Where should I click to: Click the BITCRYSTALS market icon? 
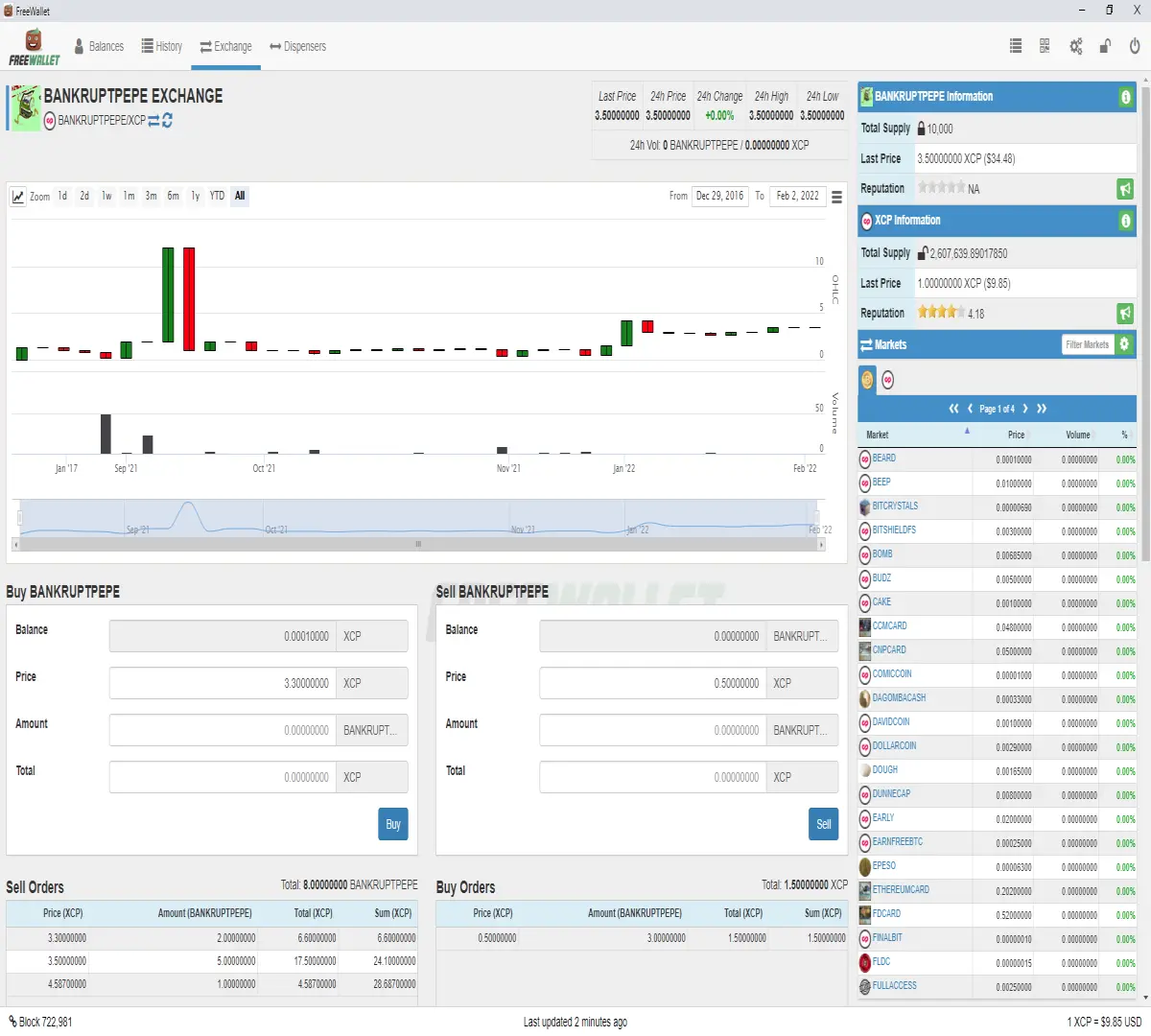click(865, 506)
